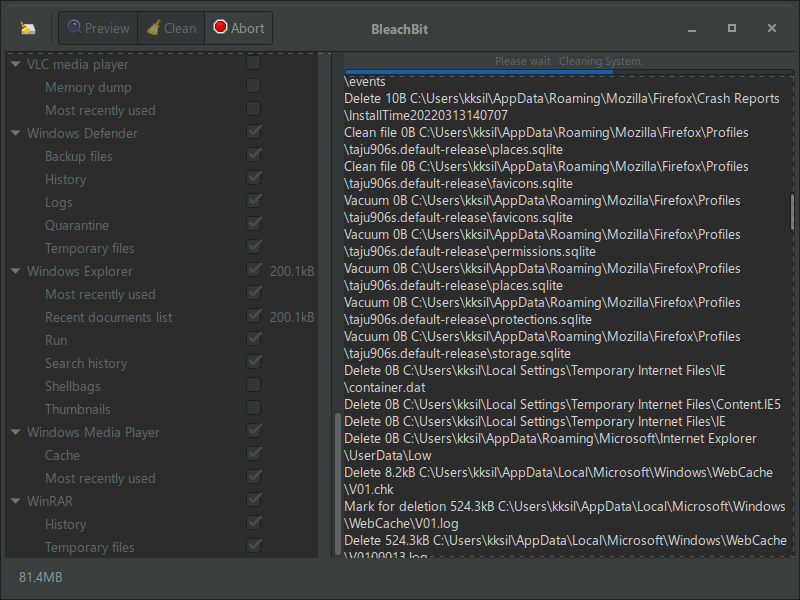Click the 'Delete 8.2kB' WebCache log line
Screen dimensions: 800x600
pos(559,472)
